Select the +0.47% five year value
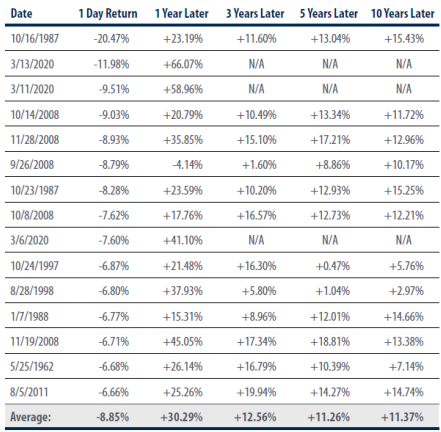Viewport: 441px width, 432px height. pyautogui.click(x=333, y=266)
